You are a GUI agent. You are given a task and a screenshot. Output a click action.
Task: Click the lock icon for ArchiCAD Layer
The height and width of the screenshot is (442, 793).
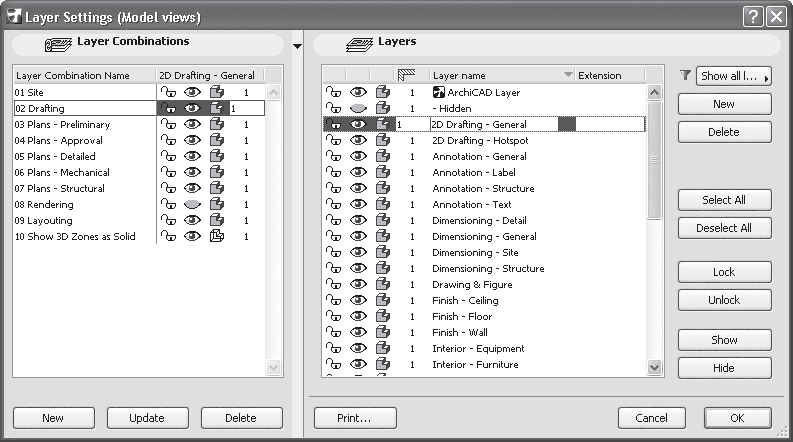click(x=334, y=92)
